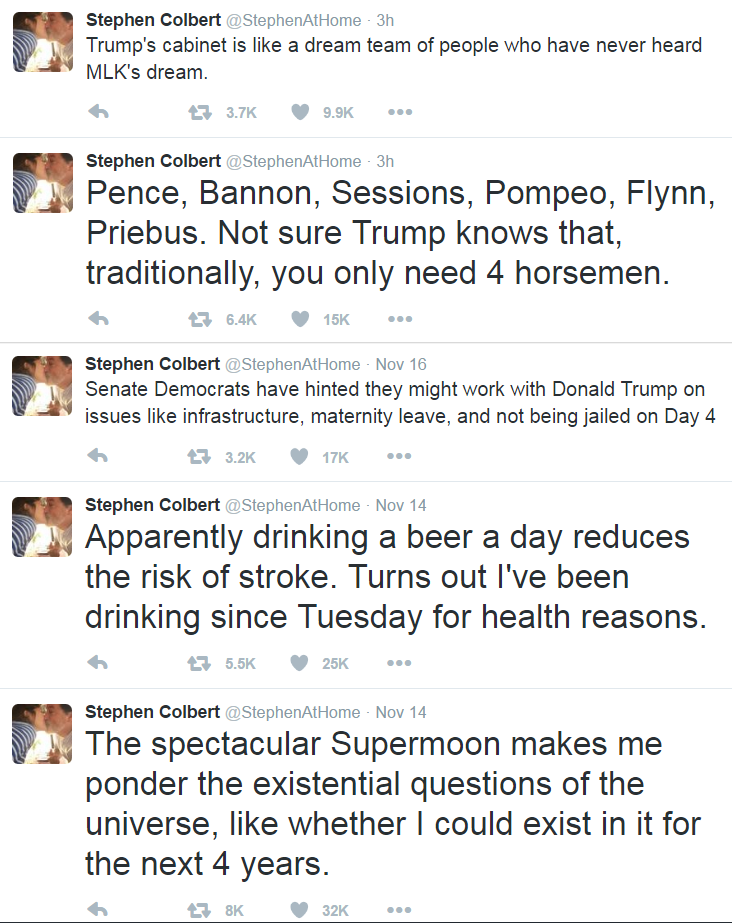732x923 pixels.
Task: Open Stephen Colbert's profile from the first tweet
Action: pyautogui.click(x=153, y=20)
